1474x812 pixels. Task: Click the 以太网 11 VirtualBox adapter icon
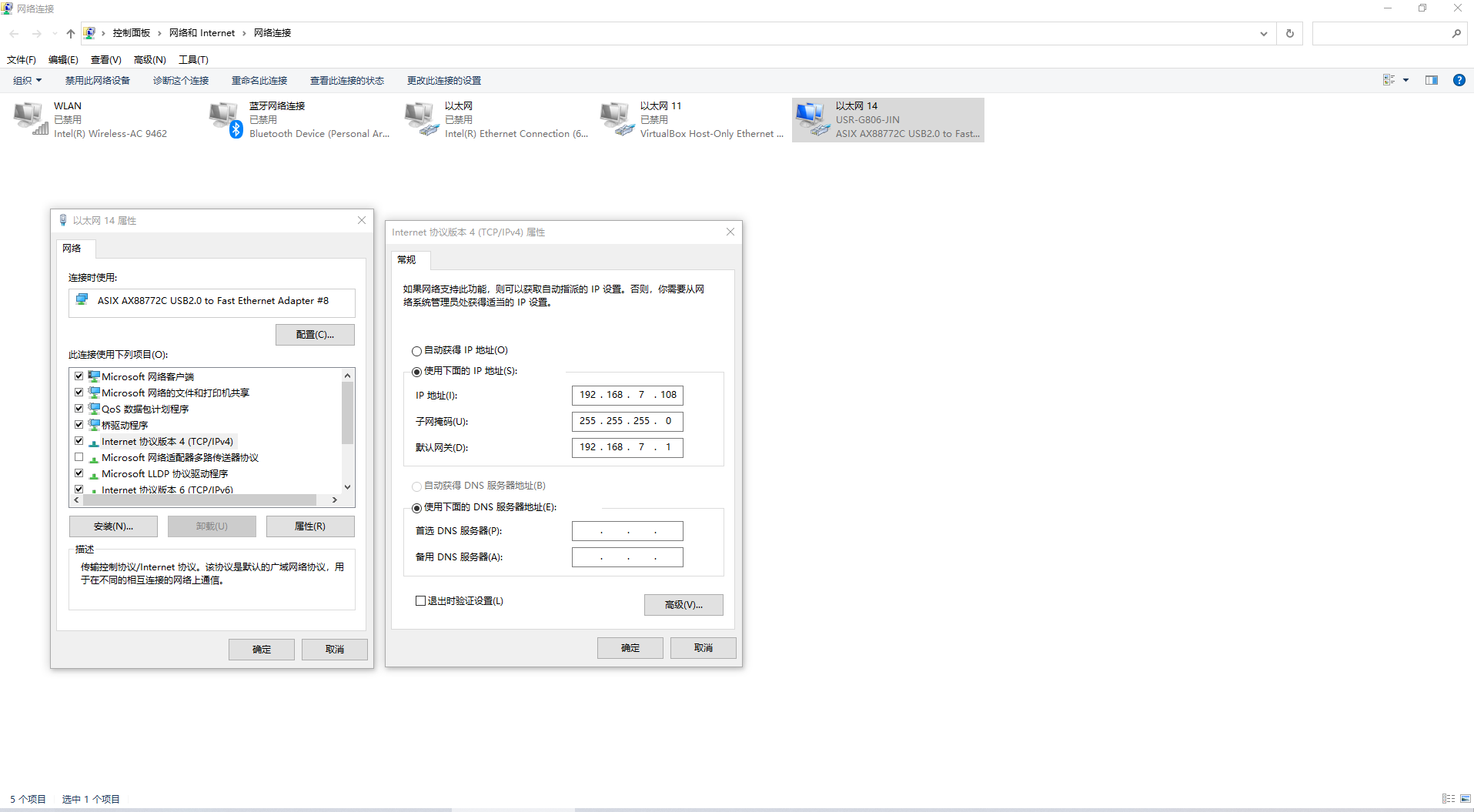click(617, 119)
